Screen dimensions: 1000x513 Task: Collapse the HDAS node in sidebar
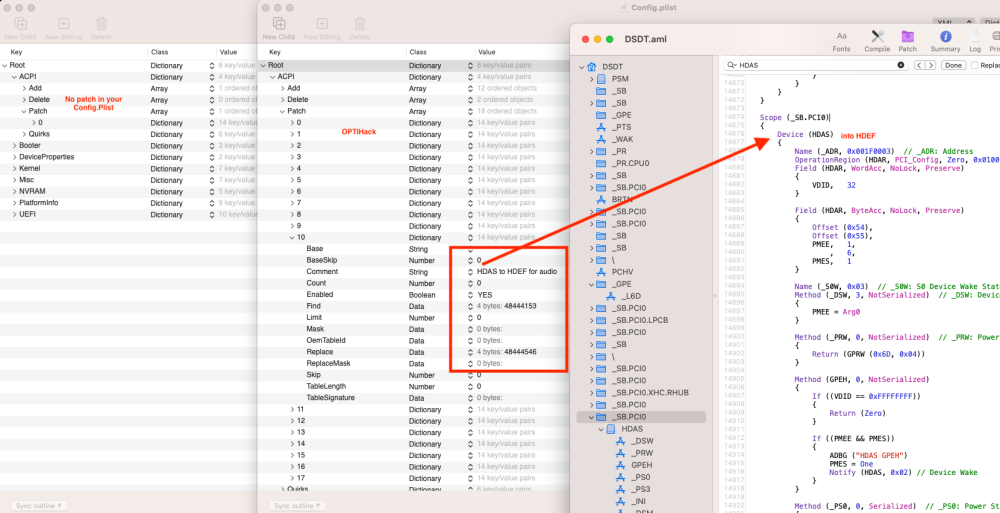coord(601,429)
